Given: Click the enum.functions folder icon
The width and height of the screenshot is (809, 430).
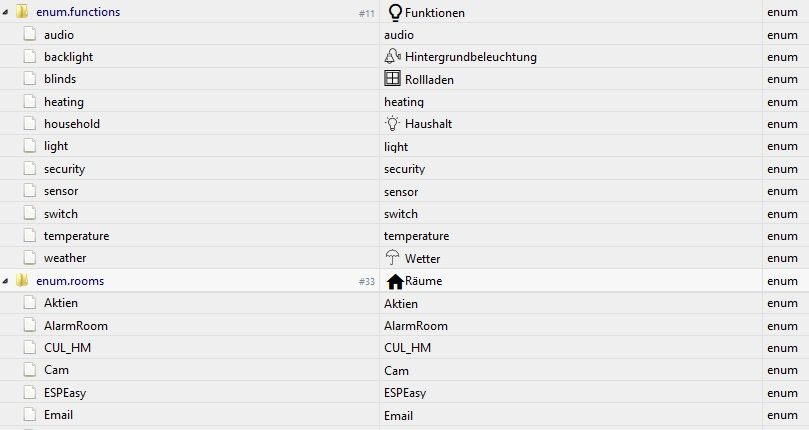Looking at the screenshot, I should pos(21,13).
